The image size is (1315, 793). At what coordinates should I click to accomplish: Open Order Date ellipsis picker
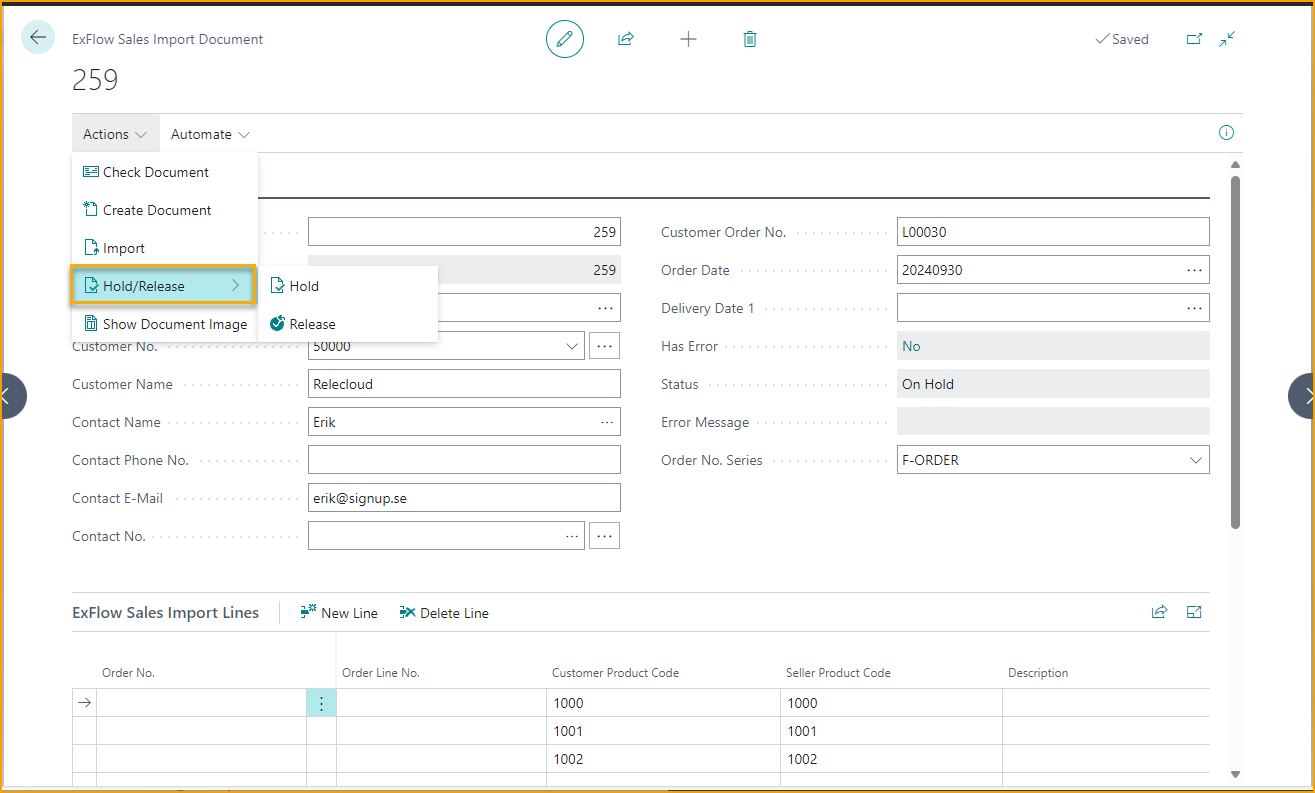1194,270
